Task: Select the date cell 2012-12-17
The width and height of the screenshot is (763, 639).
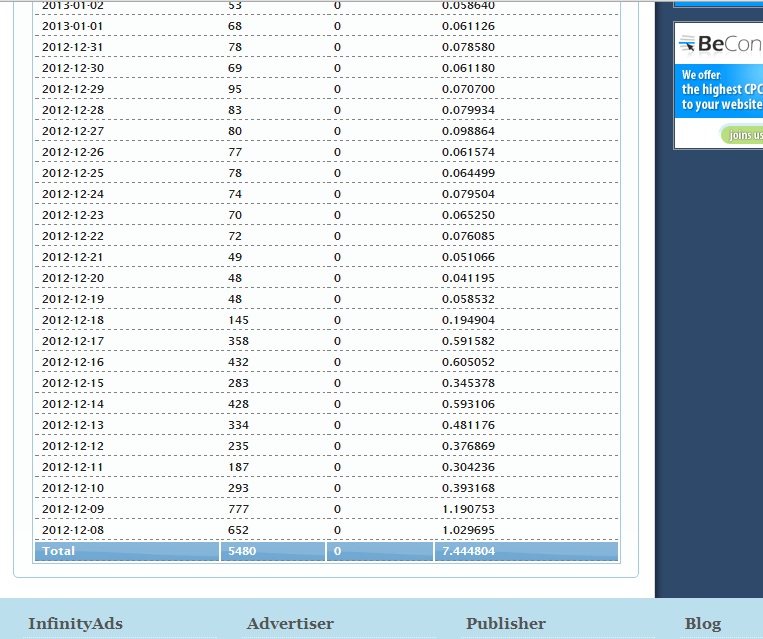Action: pyautogui.click(x=73, y=341)
